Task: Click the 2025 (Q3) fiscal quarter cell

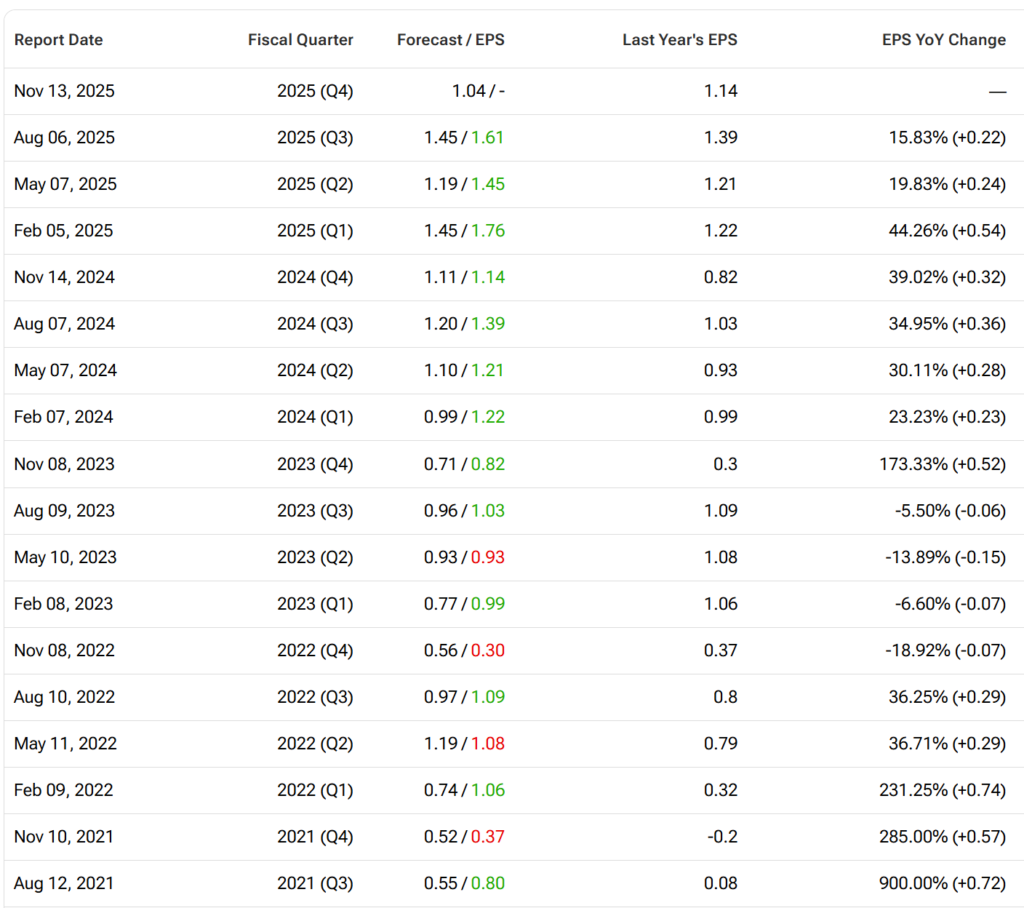Action: coord(315,138)
